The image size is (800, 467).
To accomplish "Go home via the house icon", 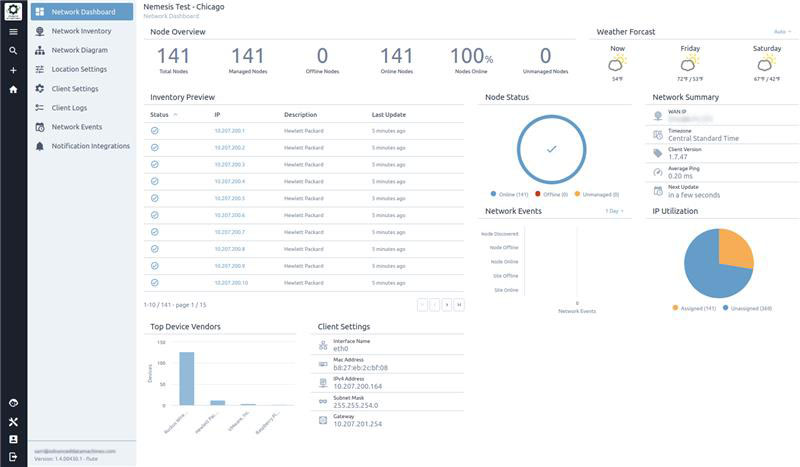I will (x=13, y=89).
